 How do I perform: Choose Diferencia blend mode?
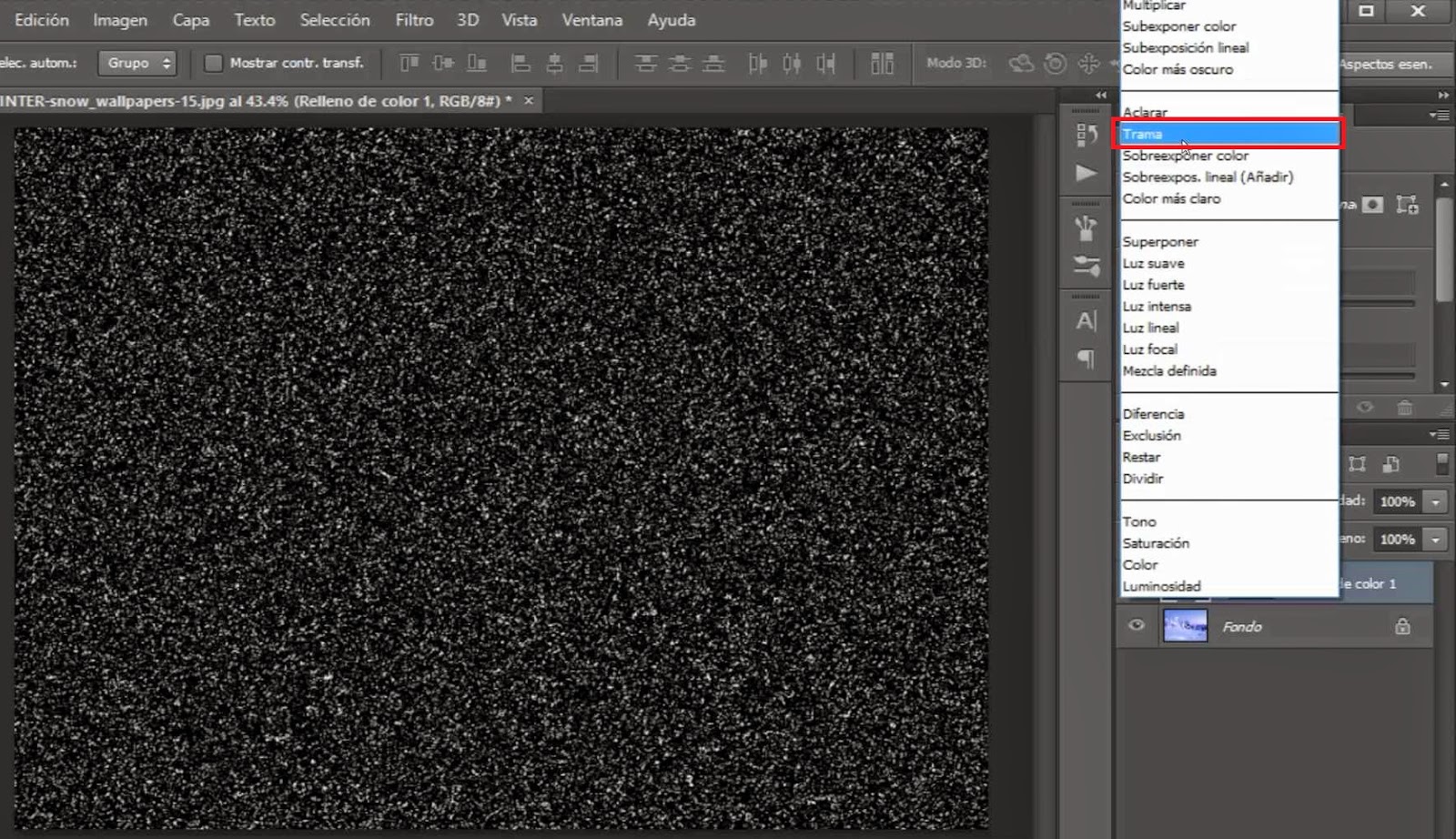(x=1228, y=413)
